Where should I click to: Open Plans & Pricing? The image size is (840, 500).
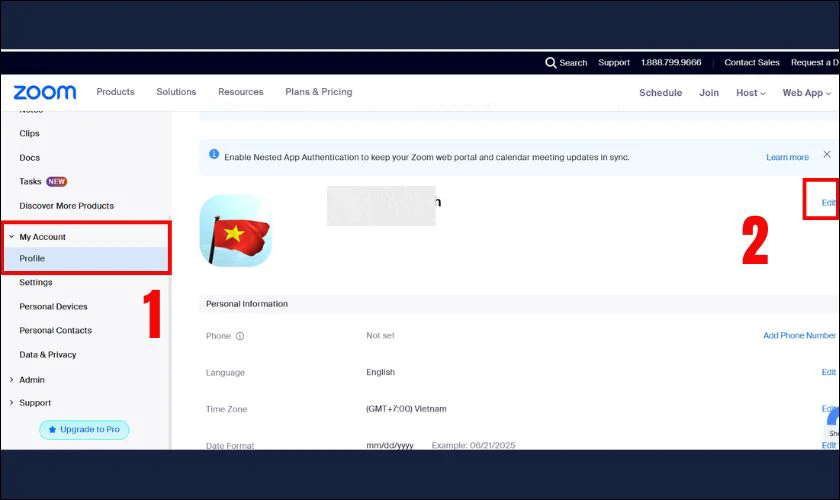(x=319, y=92)
